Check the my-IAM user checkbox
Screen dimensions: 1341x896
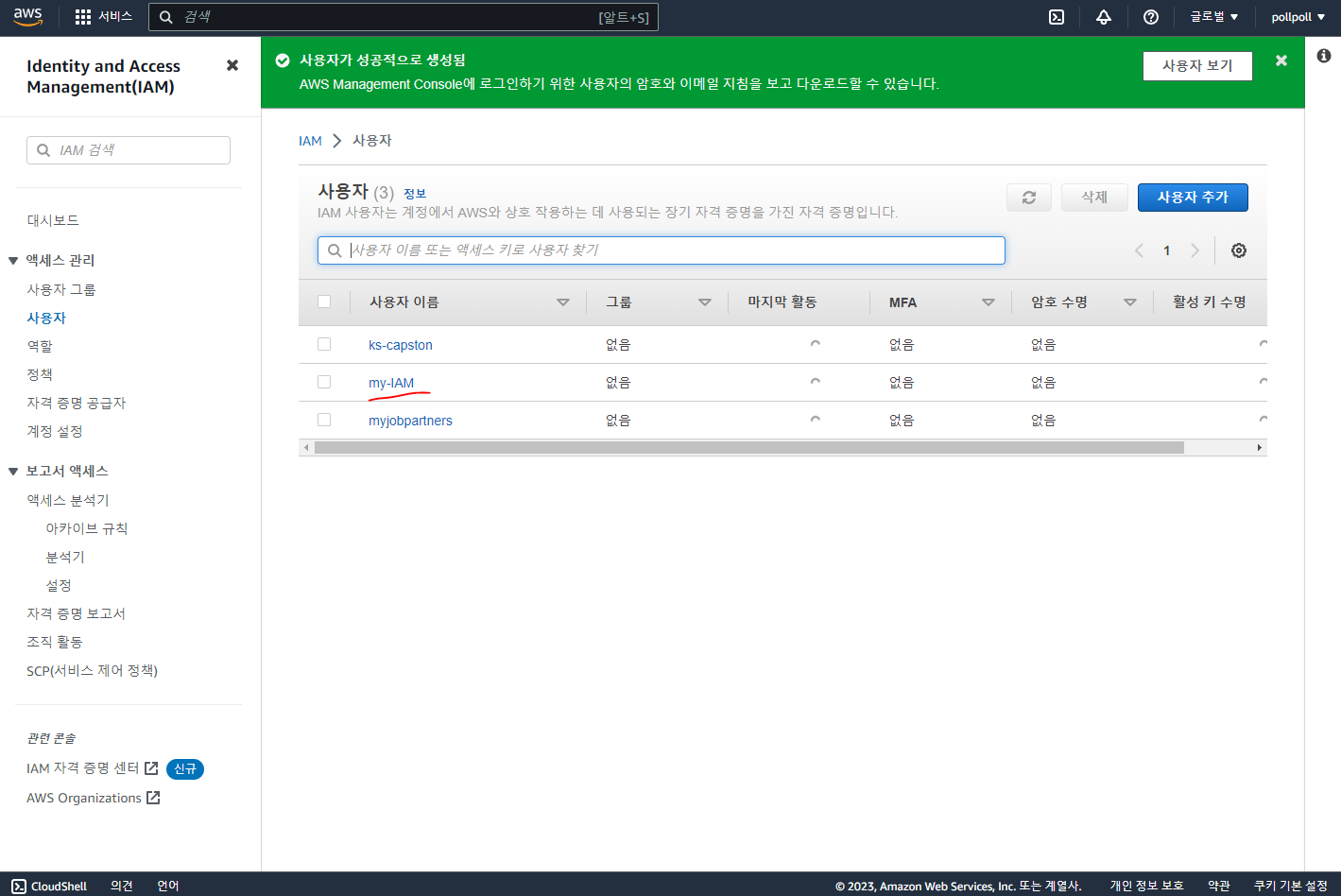(x=324, y=382)
